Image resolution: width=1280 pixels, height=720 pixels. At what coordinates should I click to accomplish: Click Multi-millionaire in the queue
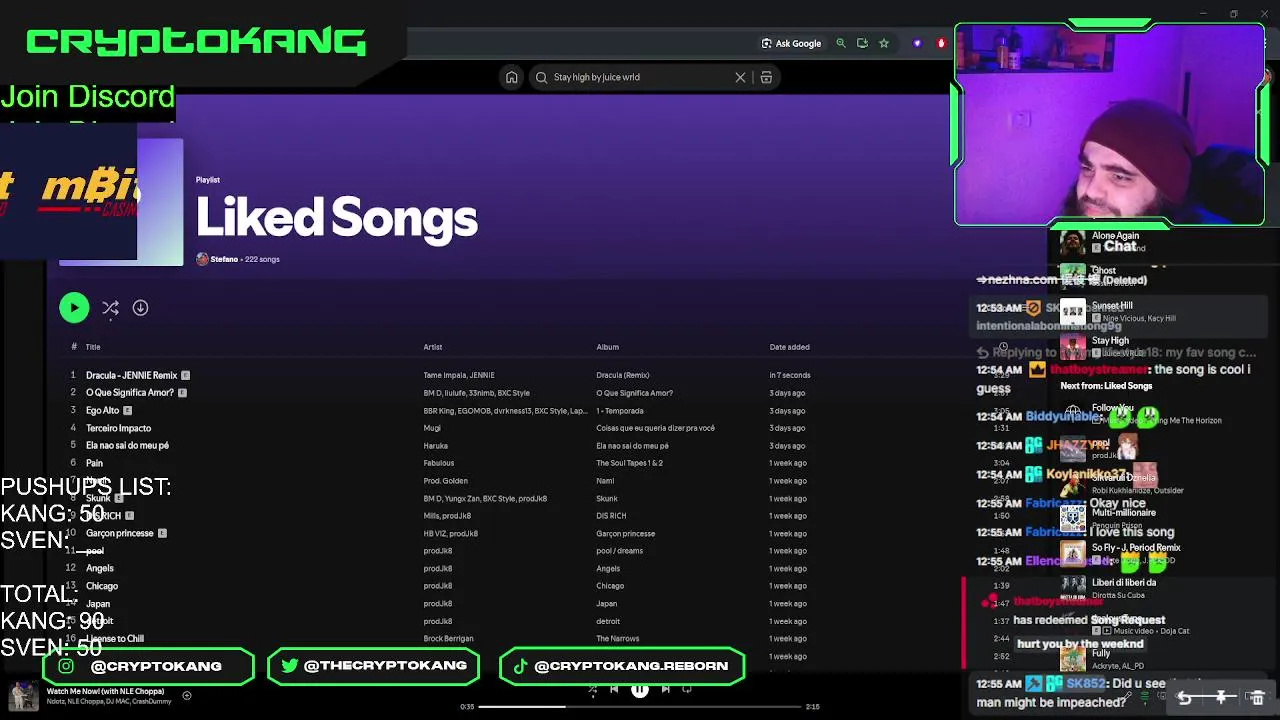pyautogui.click(x=1124, y=512)
